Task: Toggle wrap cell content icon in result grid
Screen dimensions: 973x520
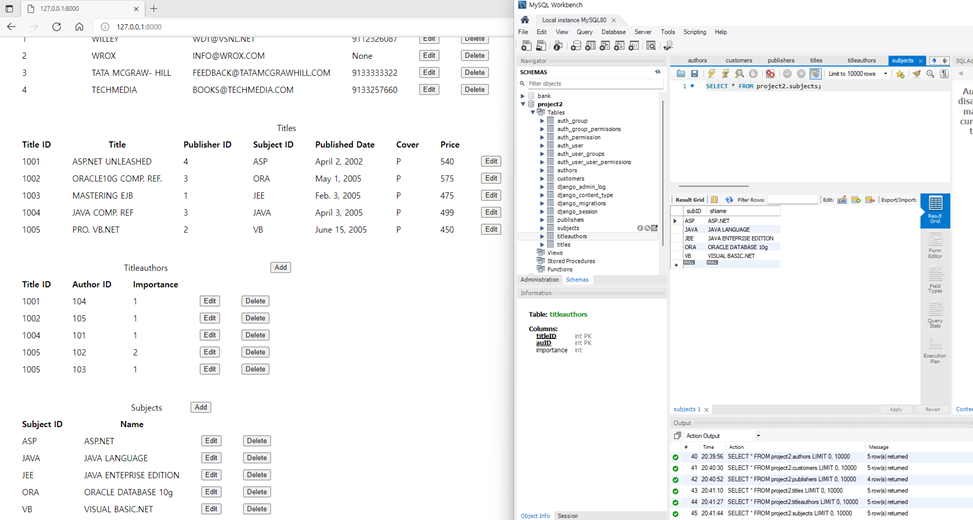Action: [714, 200]
